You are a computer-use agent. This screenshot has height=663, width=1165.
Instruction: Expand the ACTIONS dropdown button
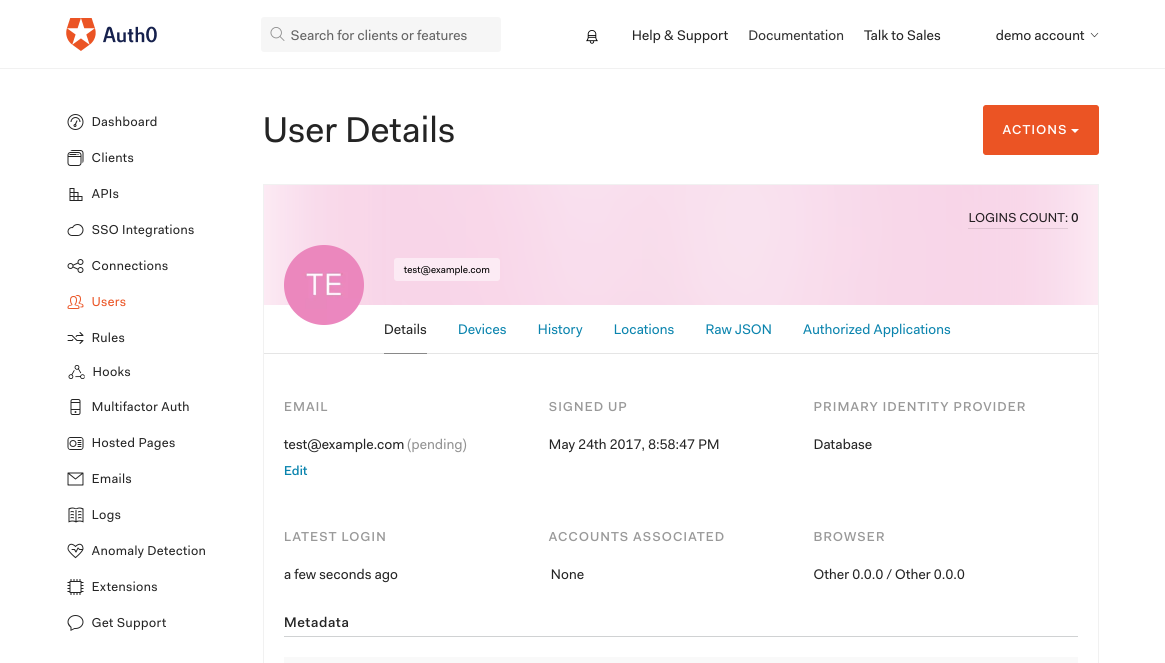click(x=1040, y=130)
